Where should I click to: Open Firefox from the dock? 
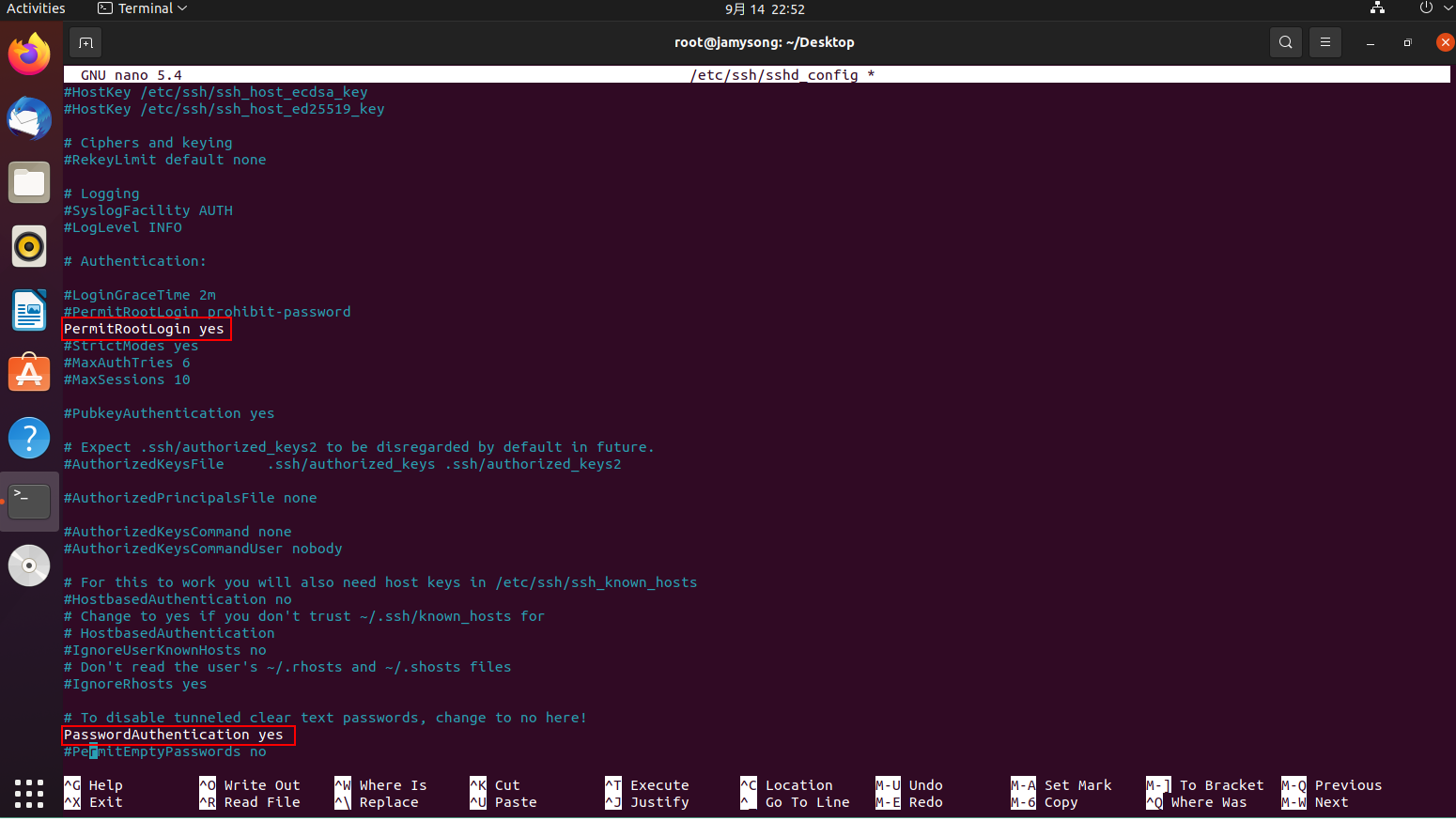[29, 54]
